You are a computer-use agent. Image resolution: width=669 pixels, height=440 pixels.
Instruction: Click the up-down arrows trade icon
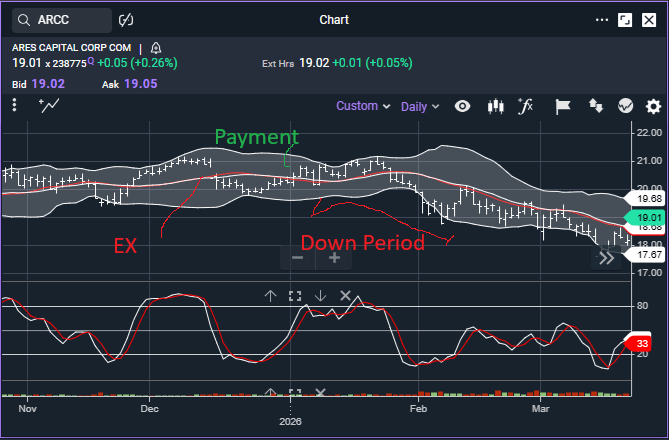(x=596, y=106)
